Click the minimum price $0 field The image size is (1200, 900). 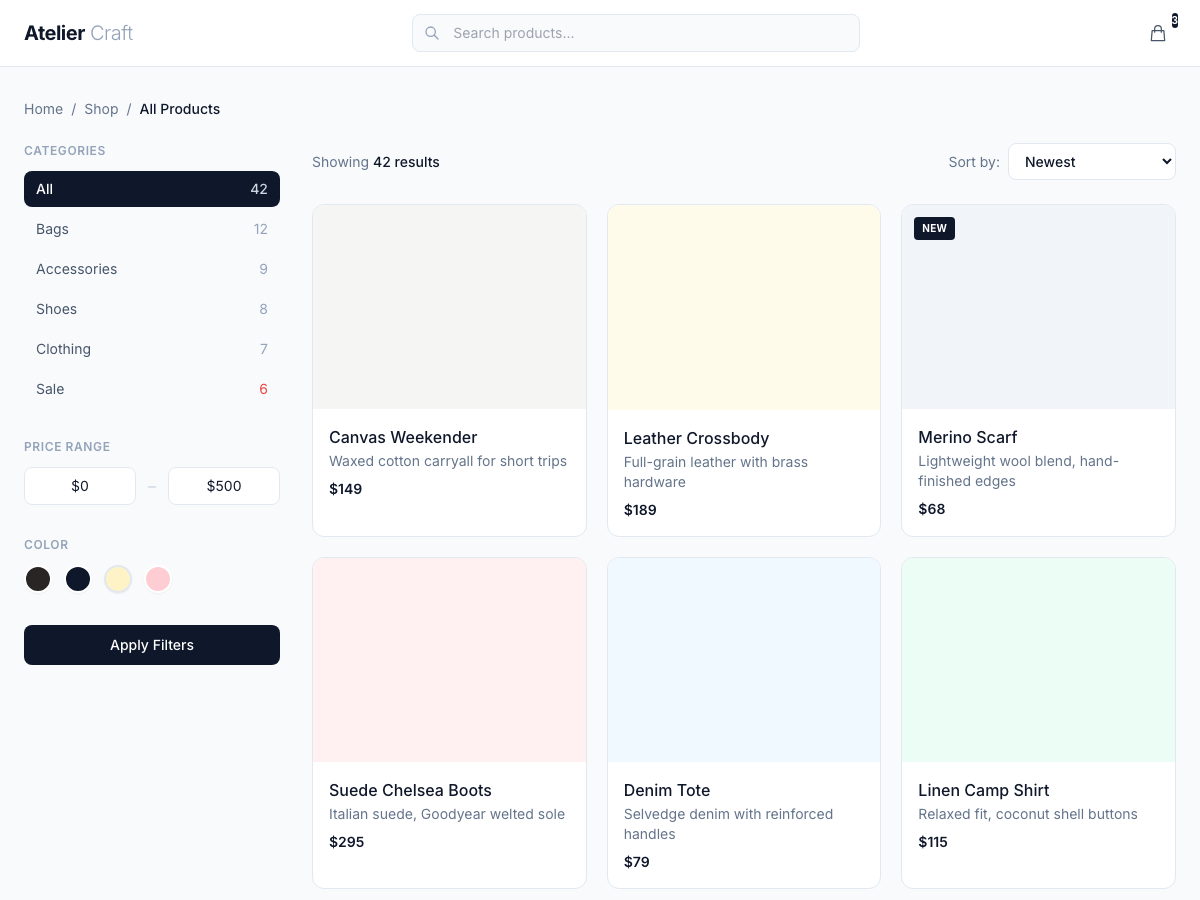(80, 486)
